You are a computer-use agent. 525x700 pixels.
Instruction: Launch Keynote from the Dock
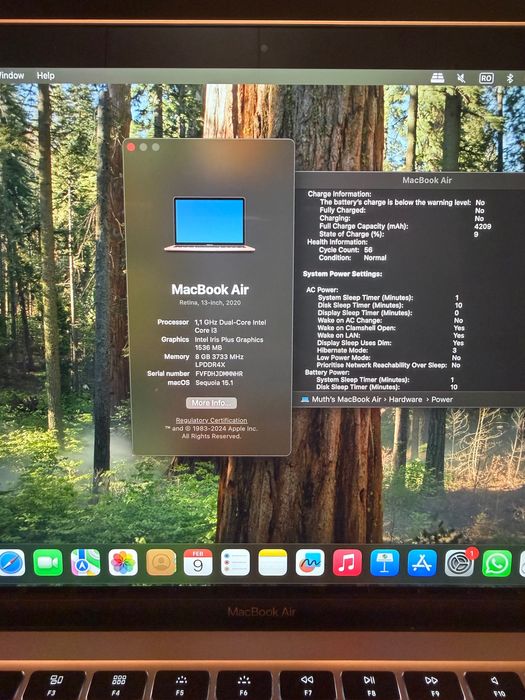(x=384, y=562)
